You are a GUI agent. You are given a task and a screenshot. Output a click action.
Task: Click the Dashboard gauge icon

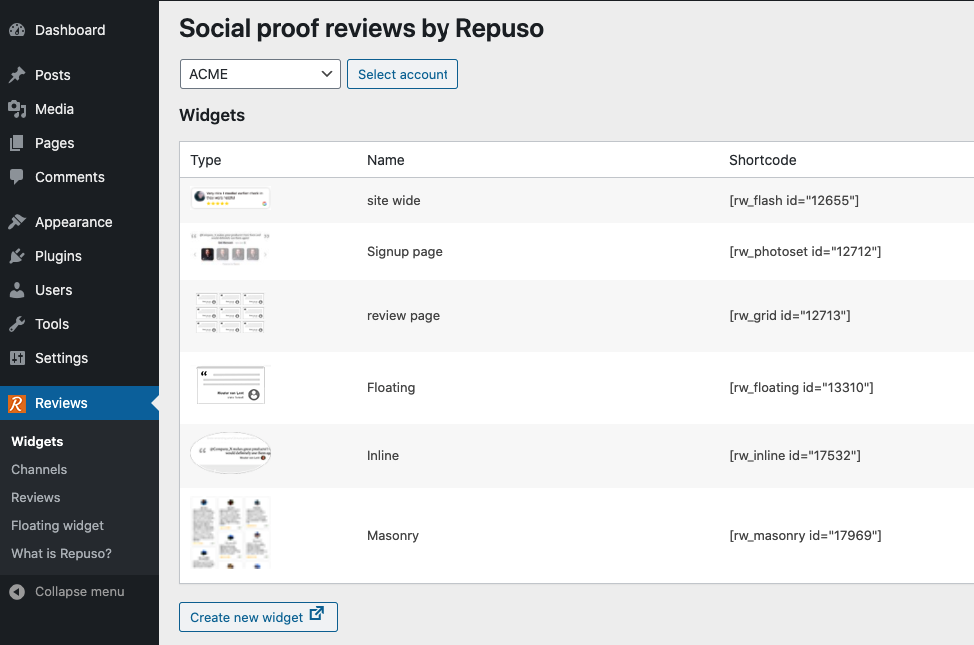(x=17, y=30)
